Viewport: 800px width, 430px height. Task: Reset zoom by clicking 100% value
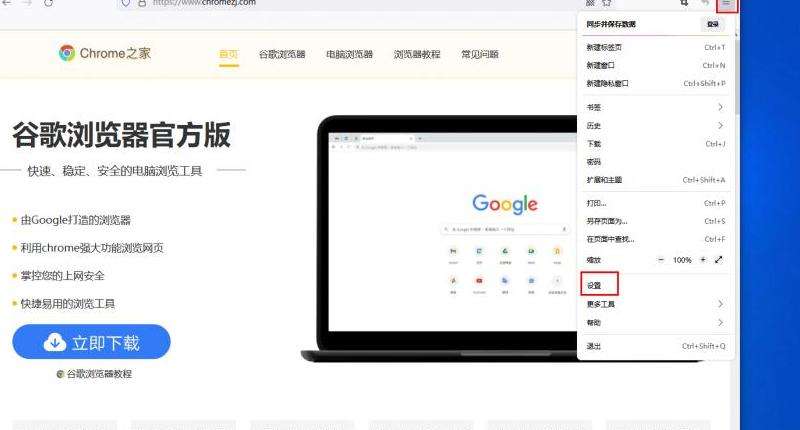(682, 260)
